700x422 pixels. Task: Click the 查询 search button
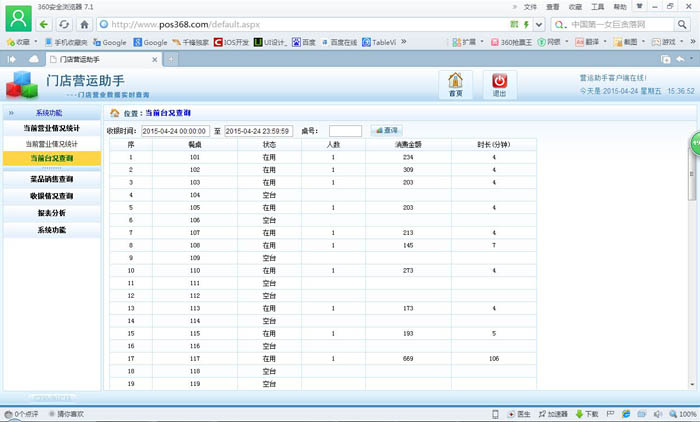[386, 131]
